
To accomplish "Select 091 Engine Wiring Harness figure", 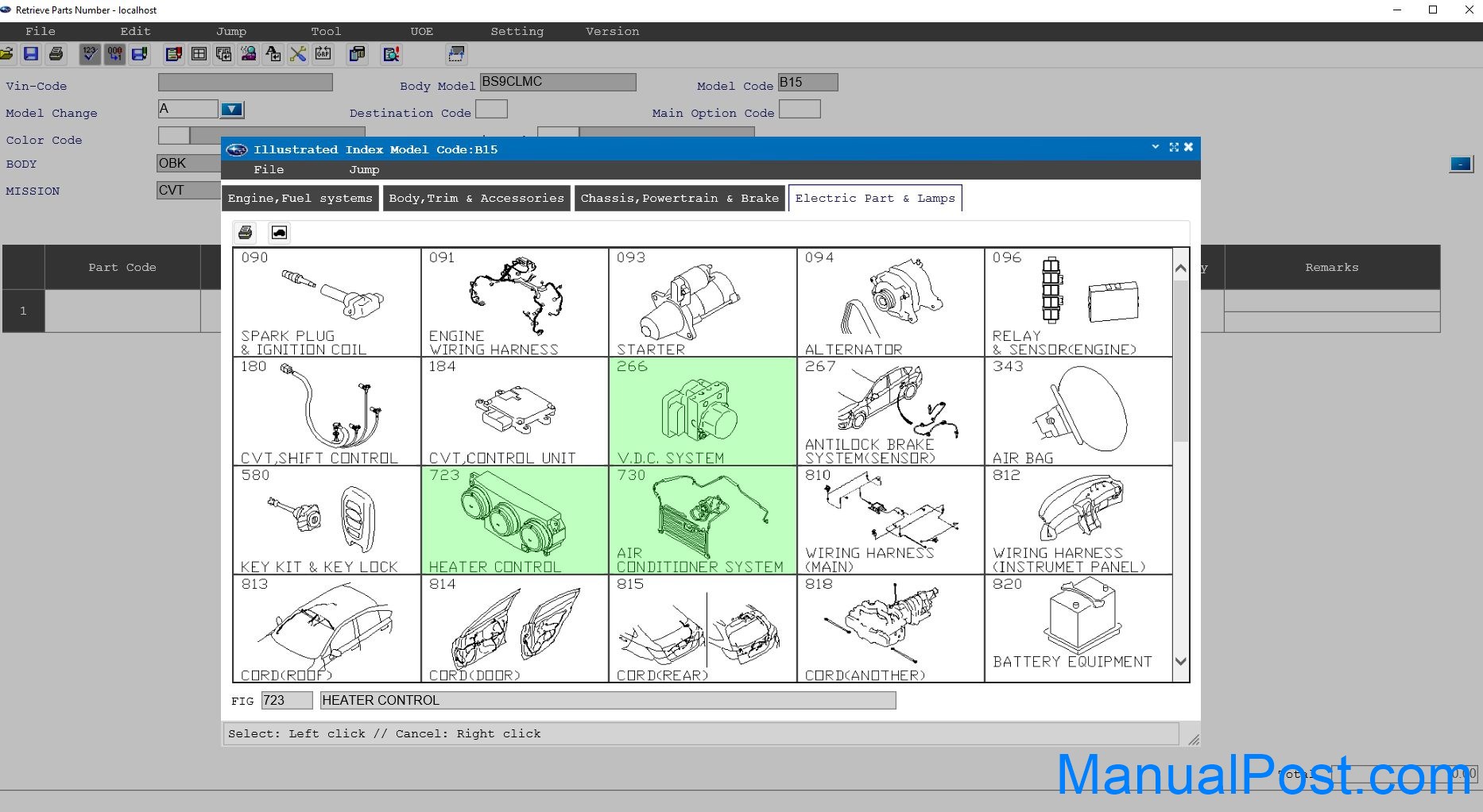I will tap(514, 302).
